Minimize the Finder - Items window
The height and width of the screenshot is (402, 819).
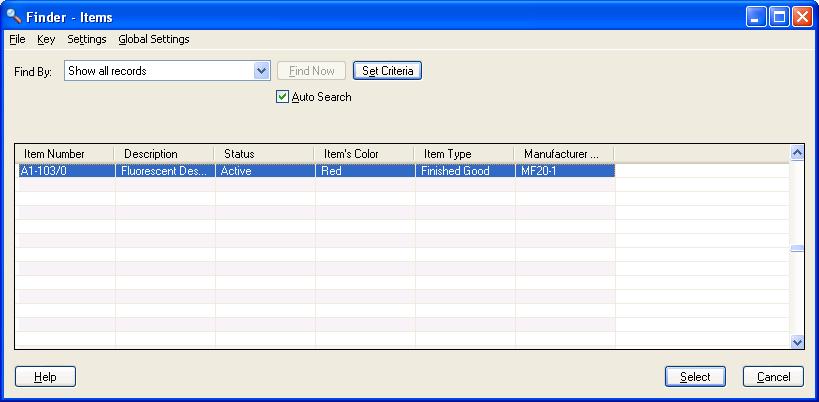click(755, 17)
